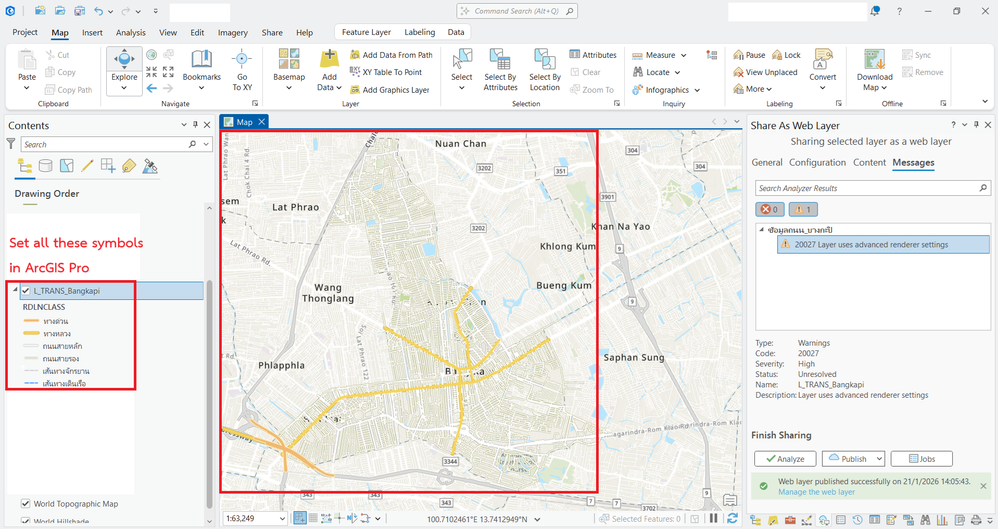
Task: Open the notifications bell
Action: coord(875,11)
